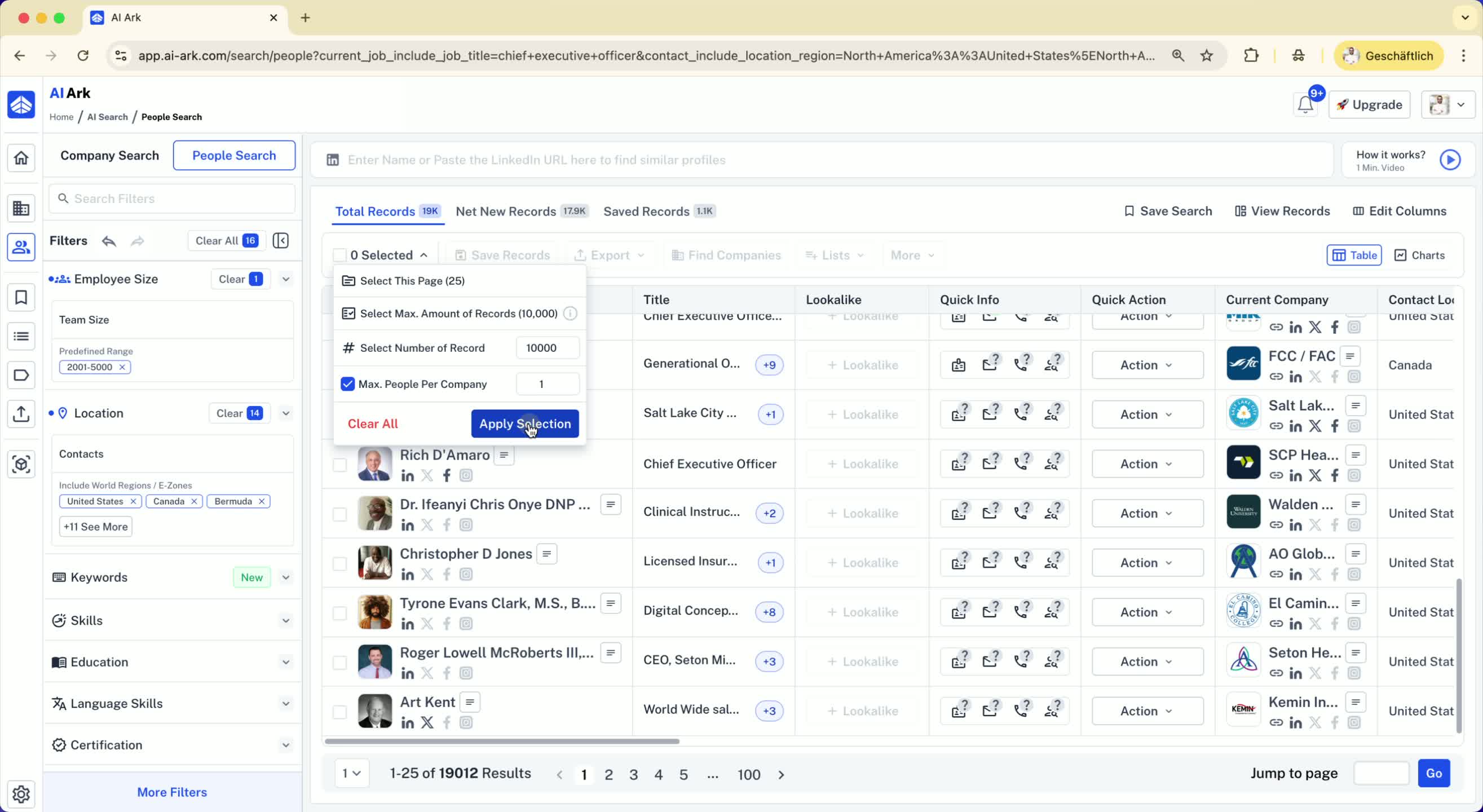
Task: Click the notification bell icon
Action: coord(1305,105)
